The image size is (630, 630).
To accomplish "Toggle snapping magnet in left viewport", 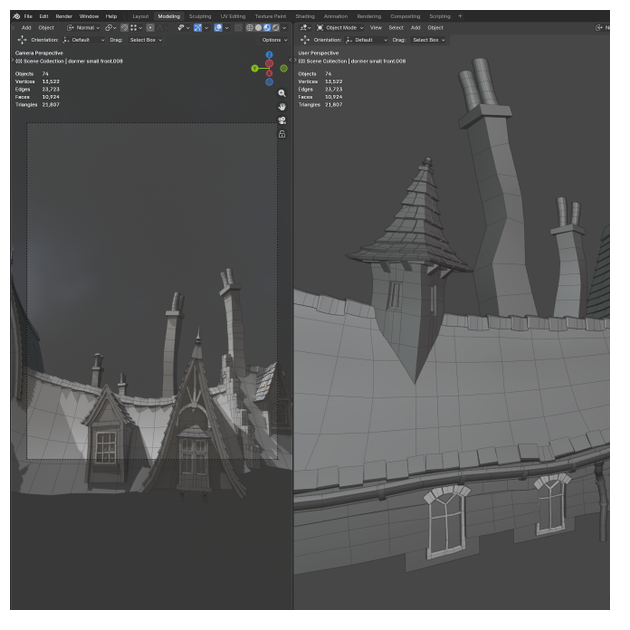I will 124,28.
